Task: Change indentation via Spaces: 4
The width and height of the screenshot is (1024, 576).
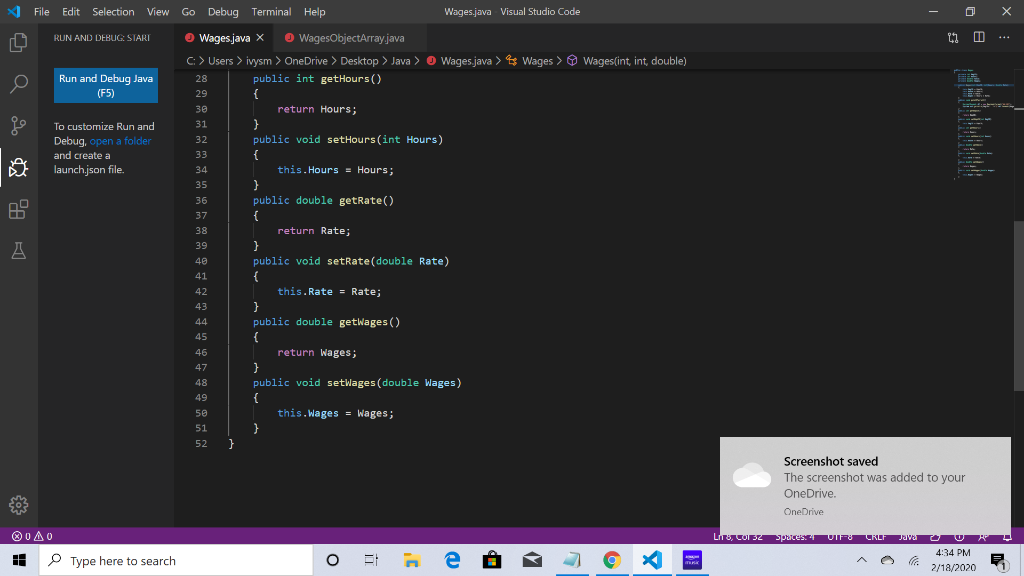Action: tap(794, 537)
